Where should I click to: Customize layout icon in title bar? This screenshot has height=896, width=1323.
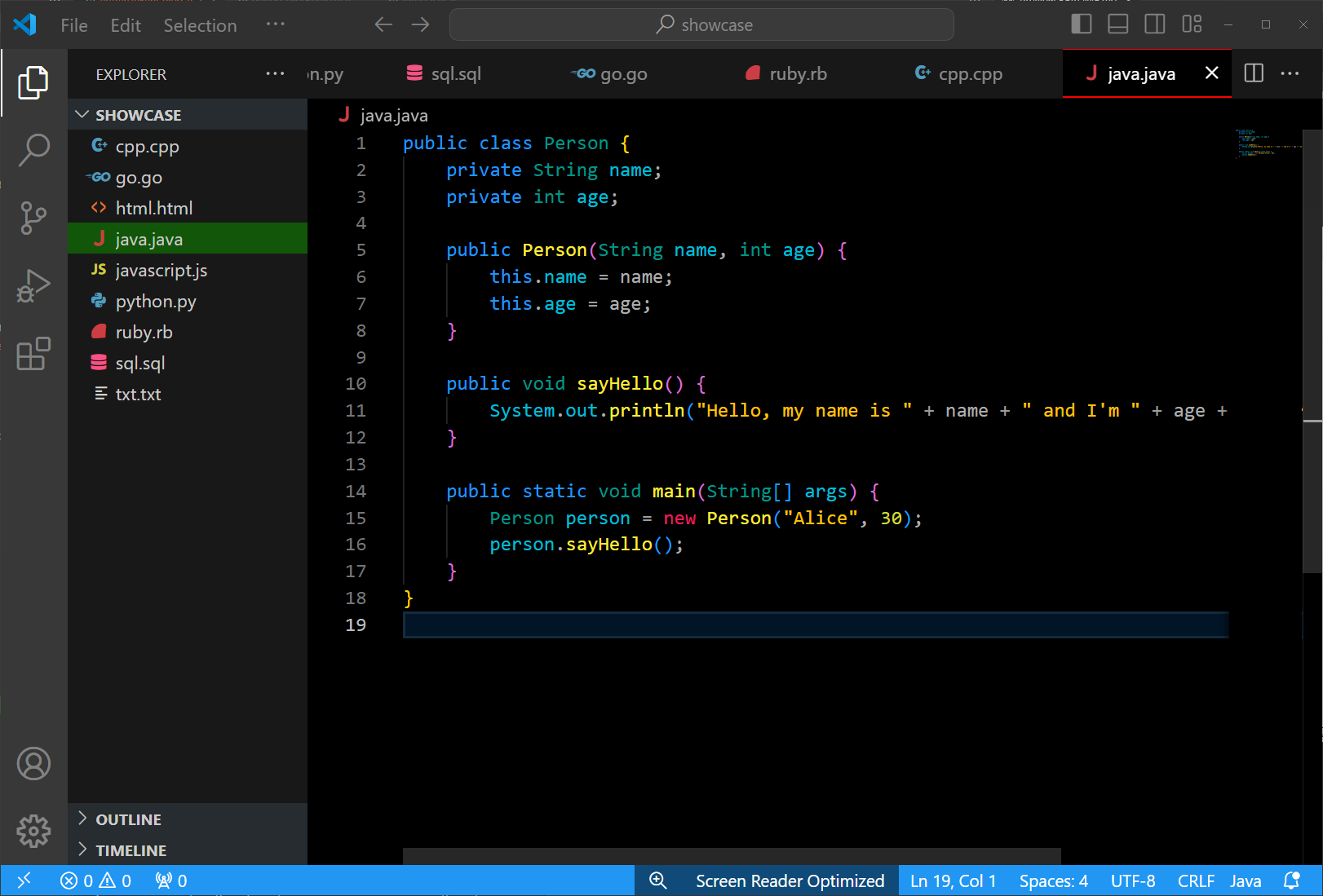tap(1192, 24)
